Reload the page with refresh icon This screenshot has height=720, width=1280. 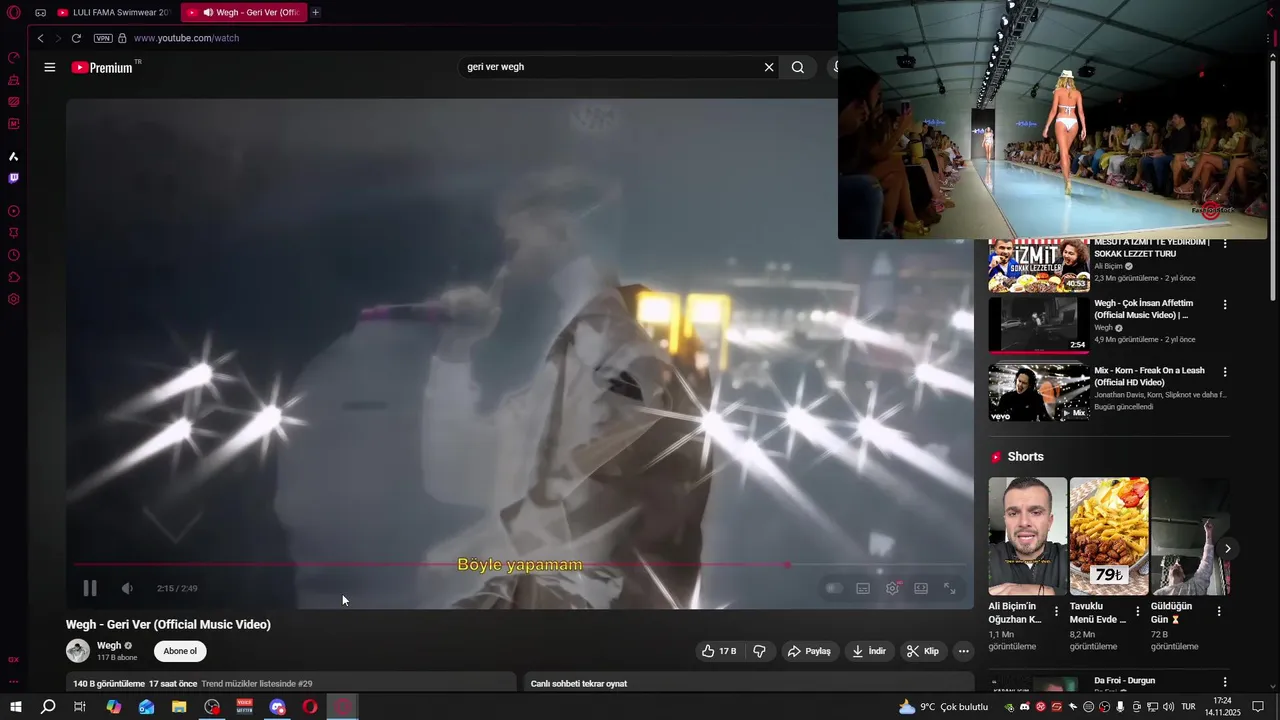pos(76,38)
